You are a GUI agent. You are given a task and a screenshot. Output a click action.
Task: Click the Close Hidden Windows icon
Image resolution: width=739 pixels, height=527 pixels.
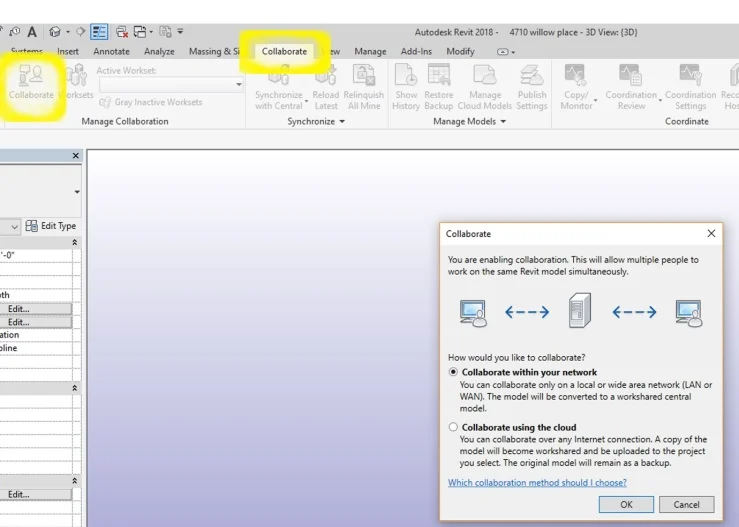[122, 32]
